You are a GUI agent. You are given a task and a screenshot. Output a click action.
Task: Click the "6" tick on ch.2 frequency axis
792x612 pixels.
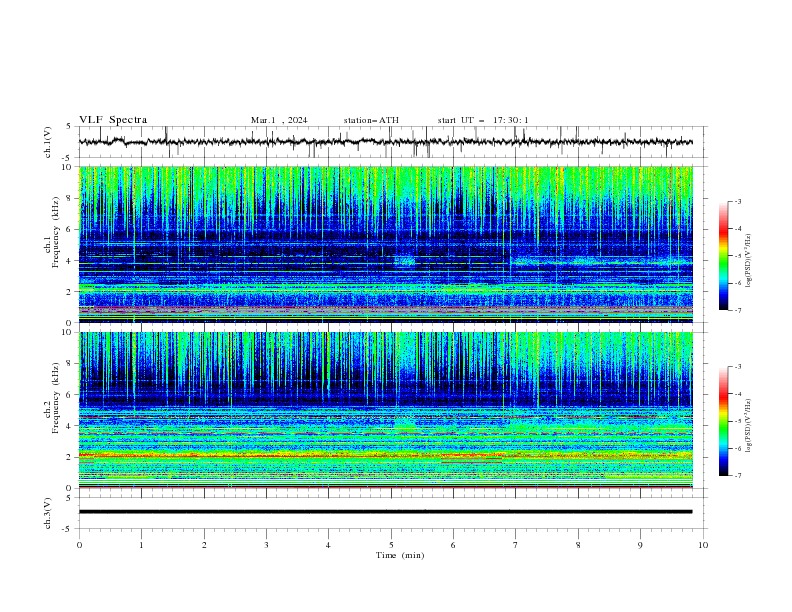click(x=71, y=395)
